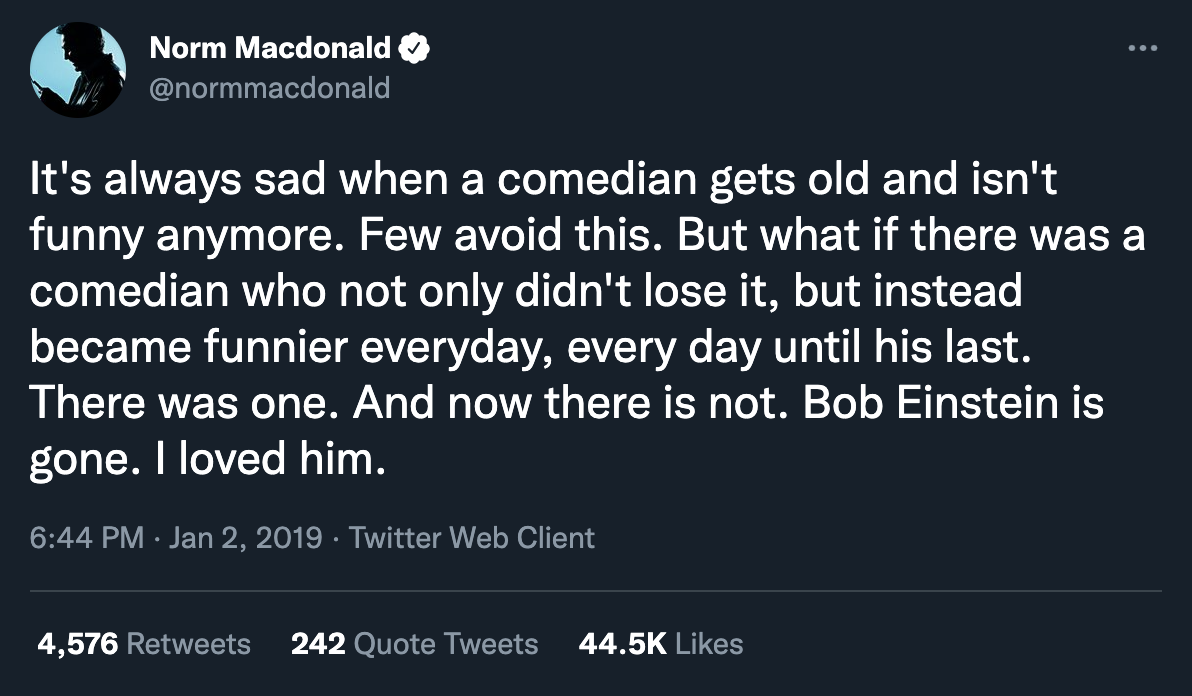Image resolution: width=1192 pixels, height=696 pixels.
Task: Click the divider line below the timestamp
Action: [x=596, y=591]
